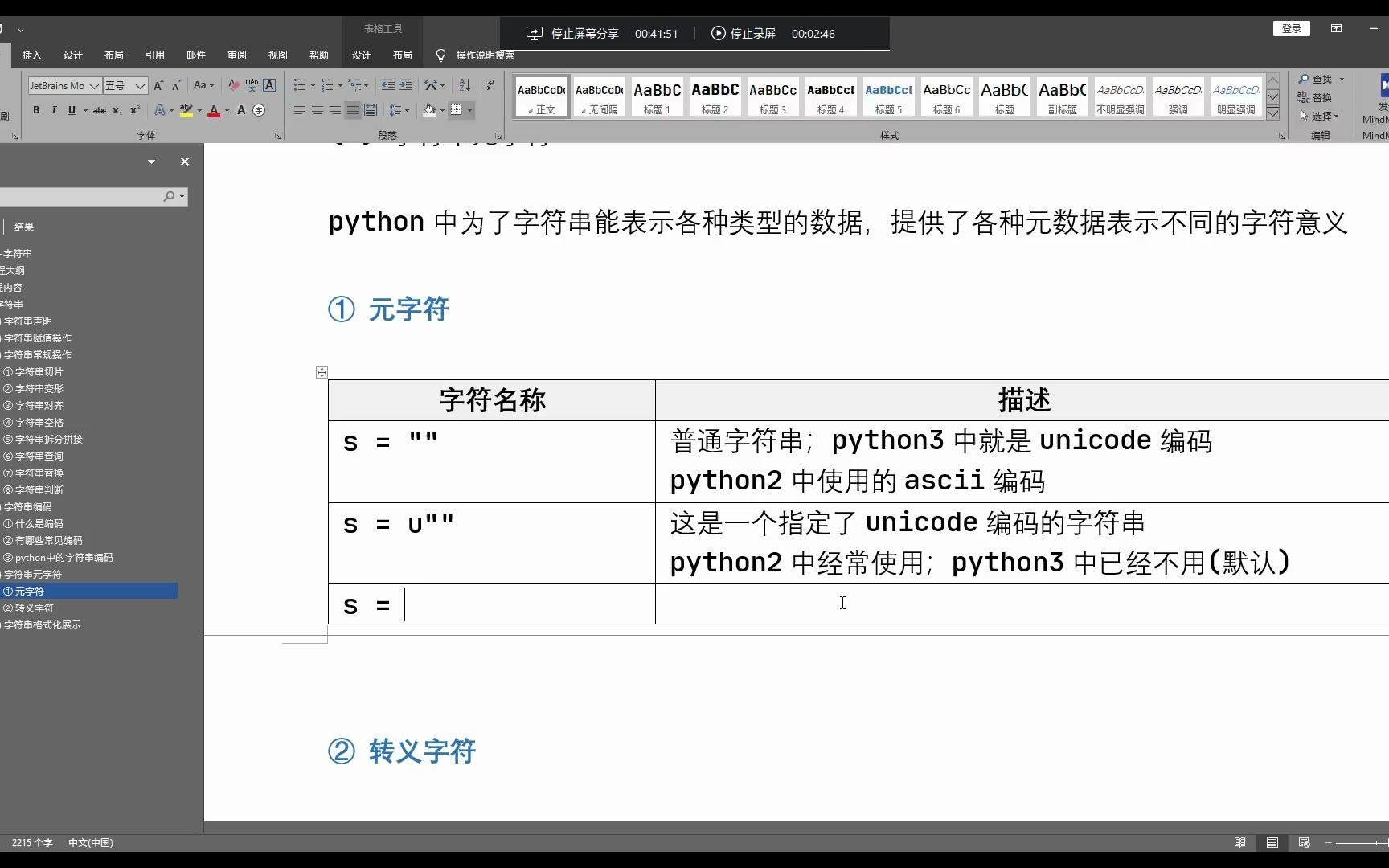Click the 登录 sign-in button
The height and width of the screenshot is (868, 1389).
point(1292,28)
